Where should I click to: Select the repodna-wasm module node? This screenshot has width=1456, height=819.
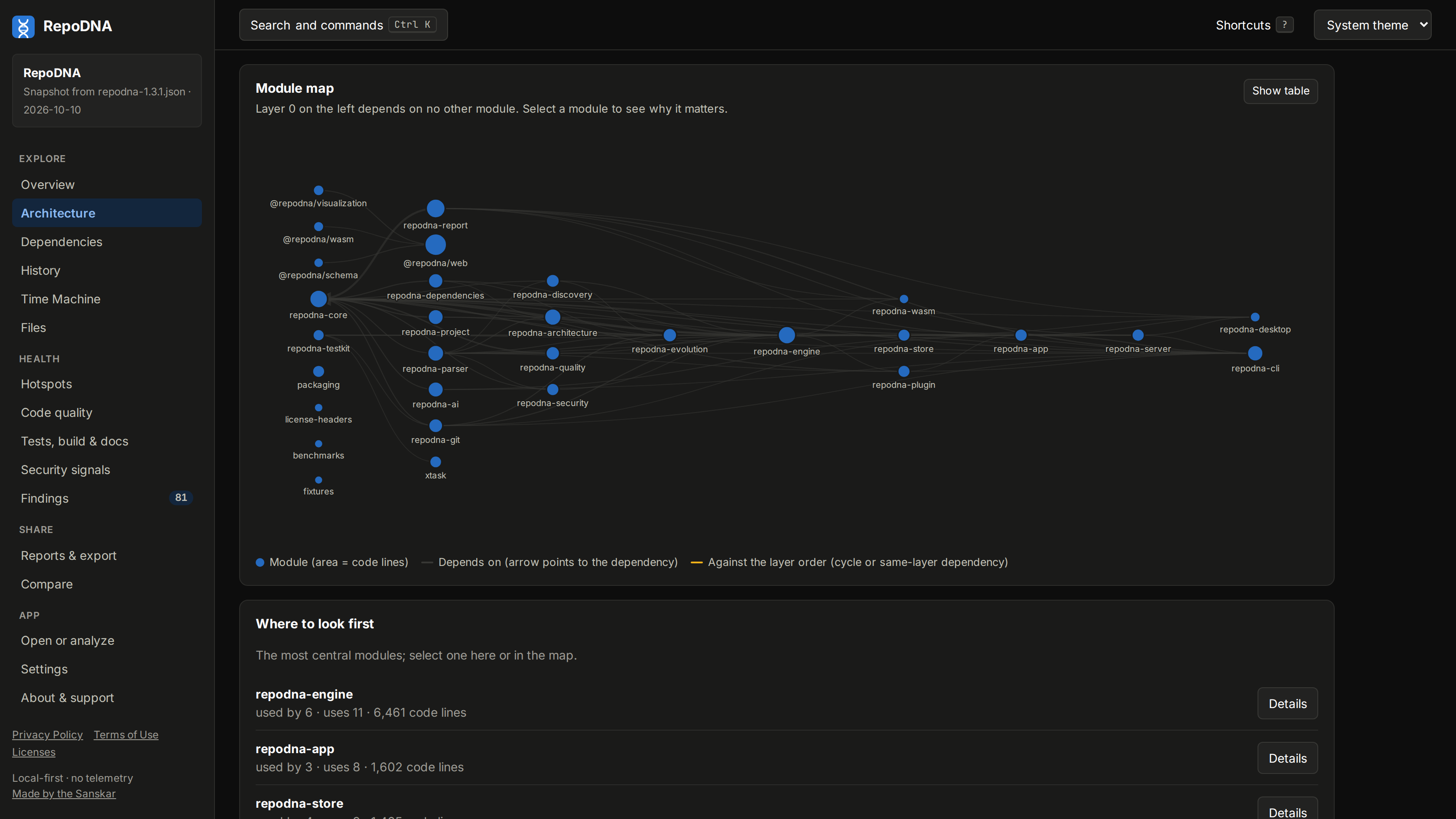click(x=903, y=299)
